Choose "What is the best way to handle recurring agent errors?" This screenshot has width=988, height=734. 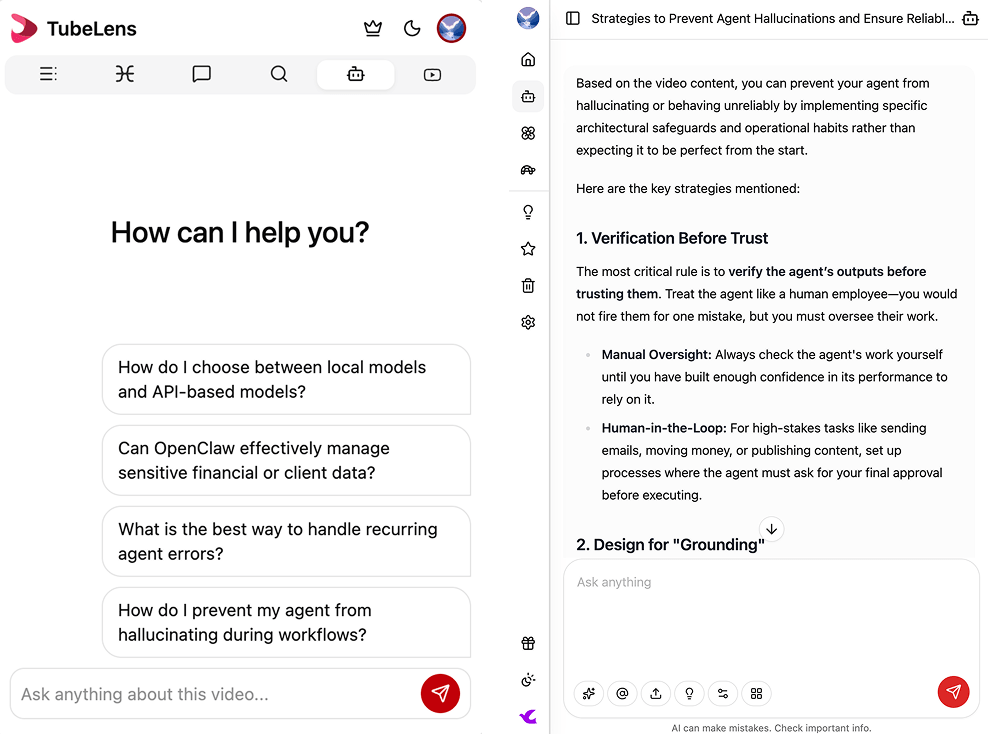pos(286,541)
